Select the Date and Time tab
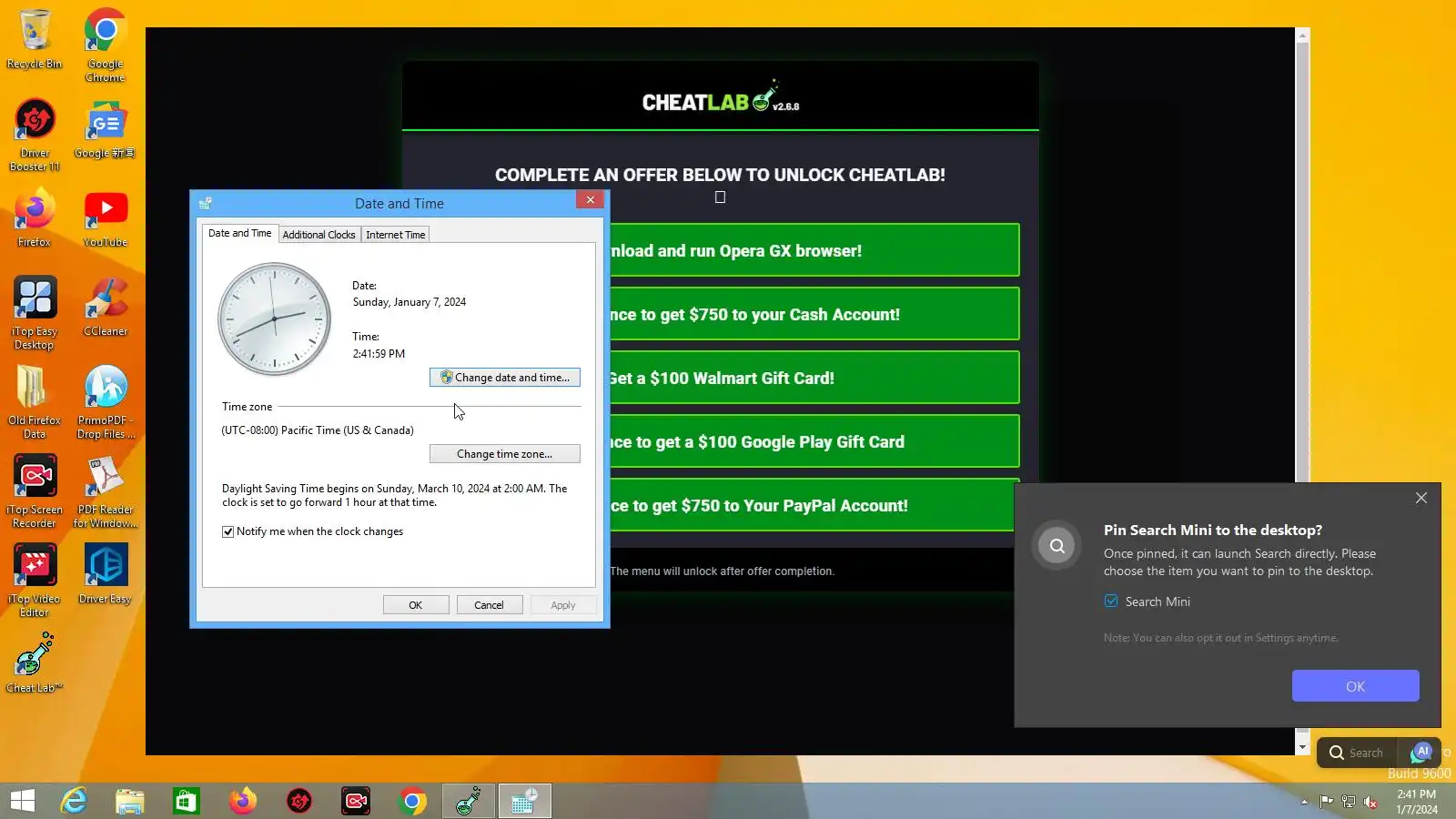1456x819 pixels. (239, 233)
